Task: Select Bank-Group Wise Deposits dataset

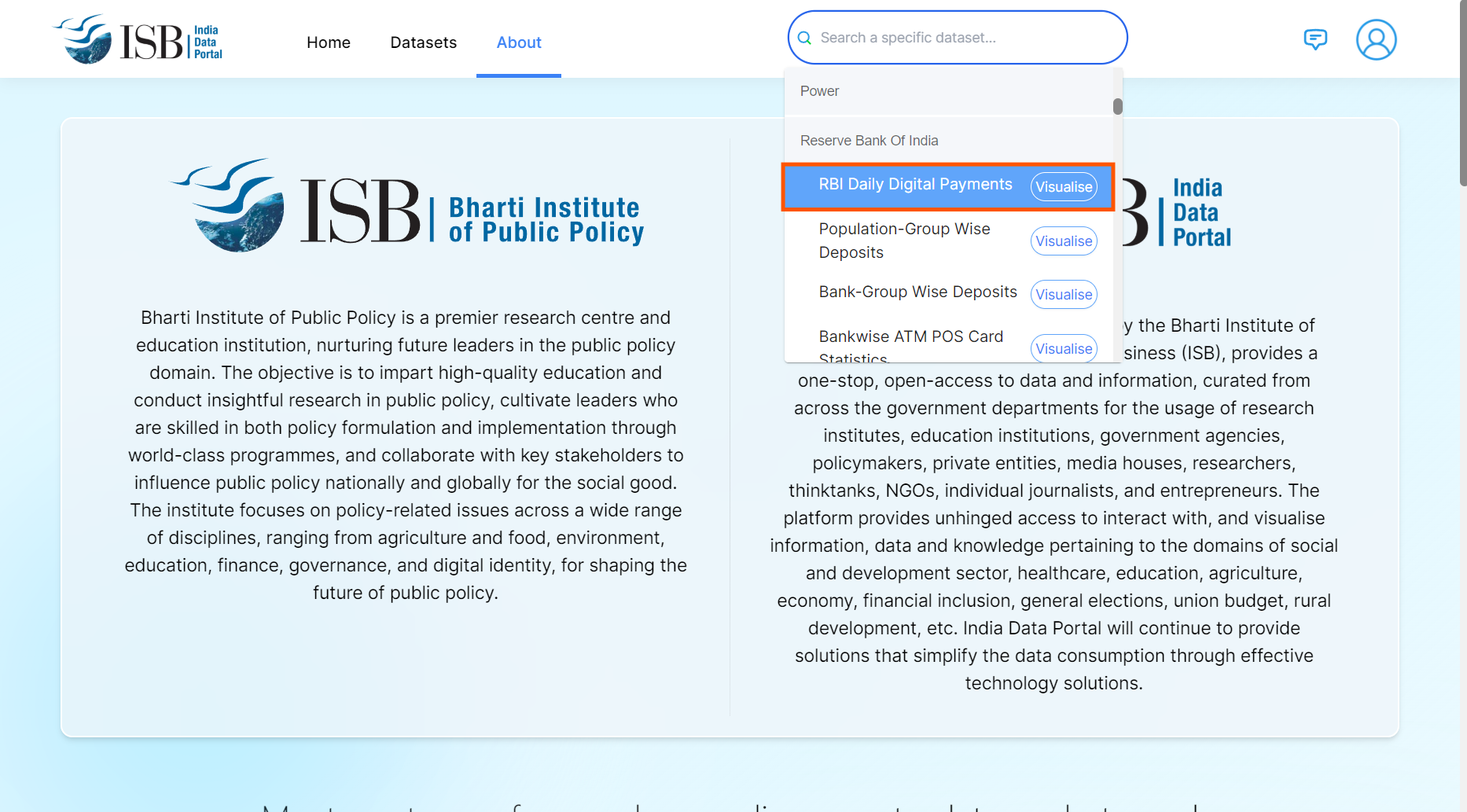Action: [917, 292]
